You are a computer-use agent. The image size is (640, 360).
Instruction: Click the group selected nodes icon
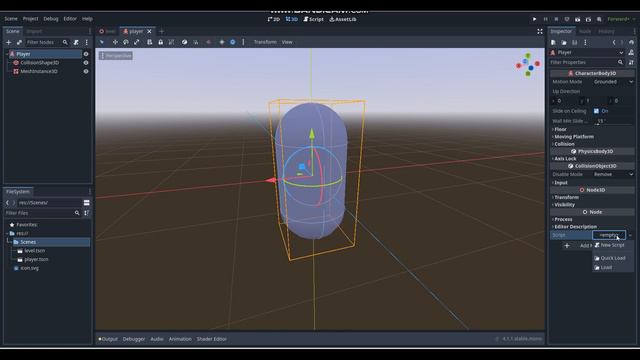point(171,42)
